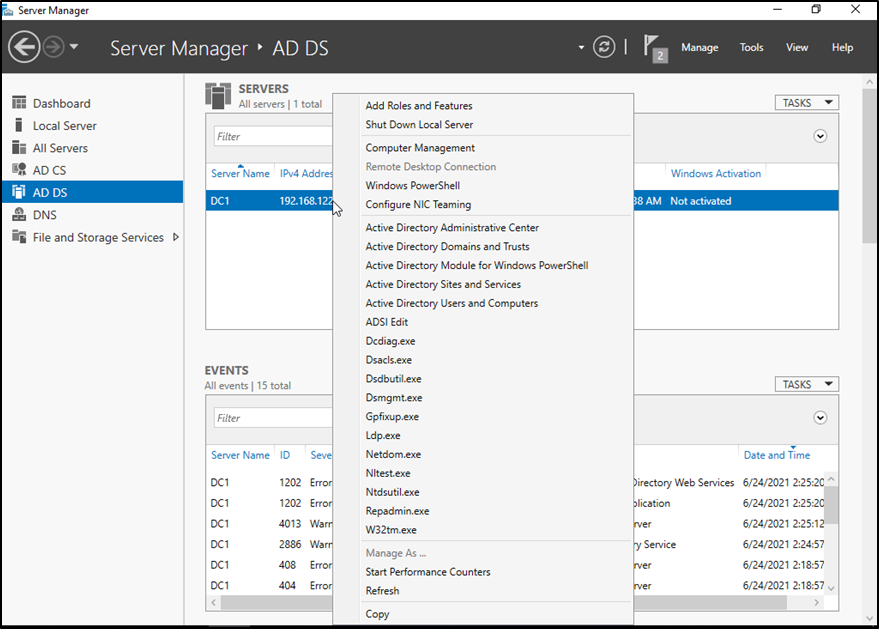879x629 pixels.
Task: Click the Events list vertical scrollbar
Action: point(831,503)
